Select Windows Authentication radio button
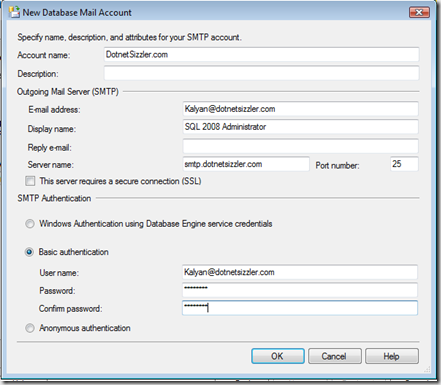Image resolution: width=441 pixels, height=385 pixels. tap(30, 224)
